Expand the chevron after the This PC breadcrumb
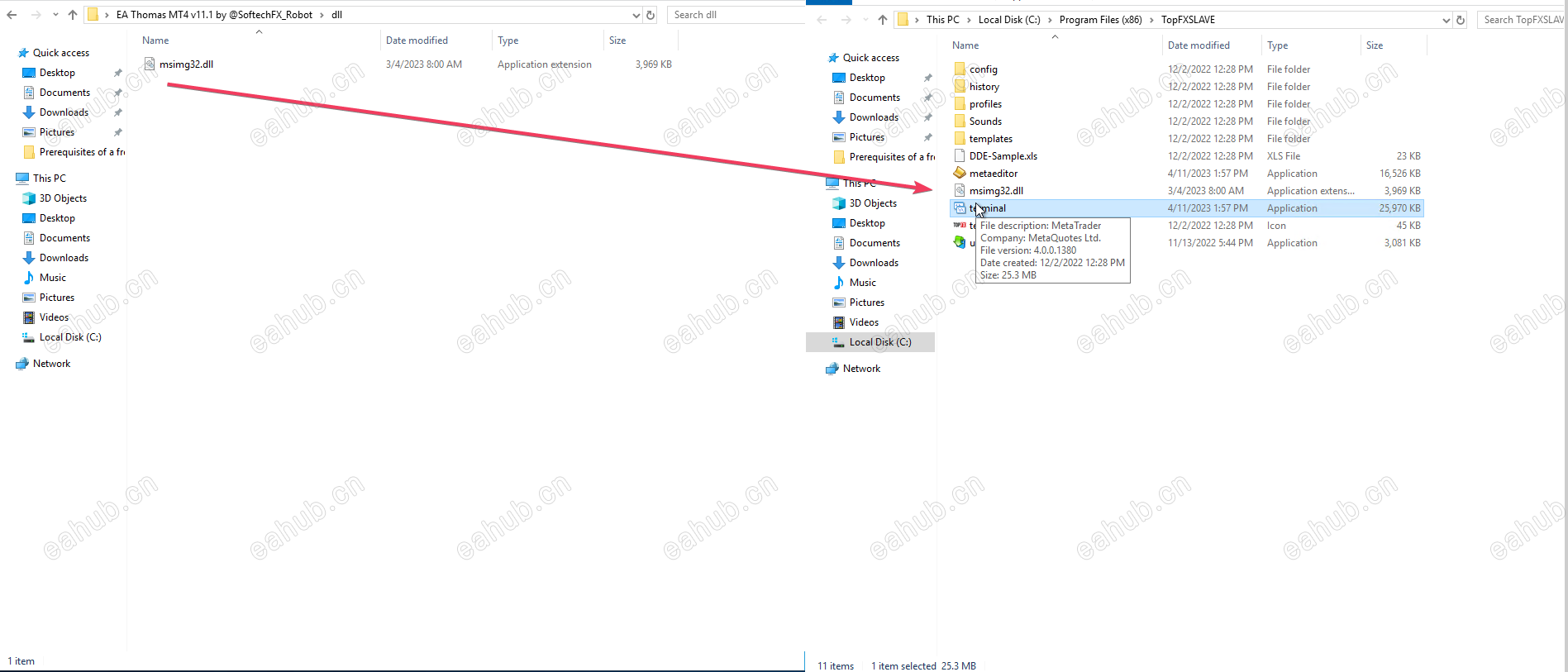Screen dimensions: 1568x672 pos(969,20)
